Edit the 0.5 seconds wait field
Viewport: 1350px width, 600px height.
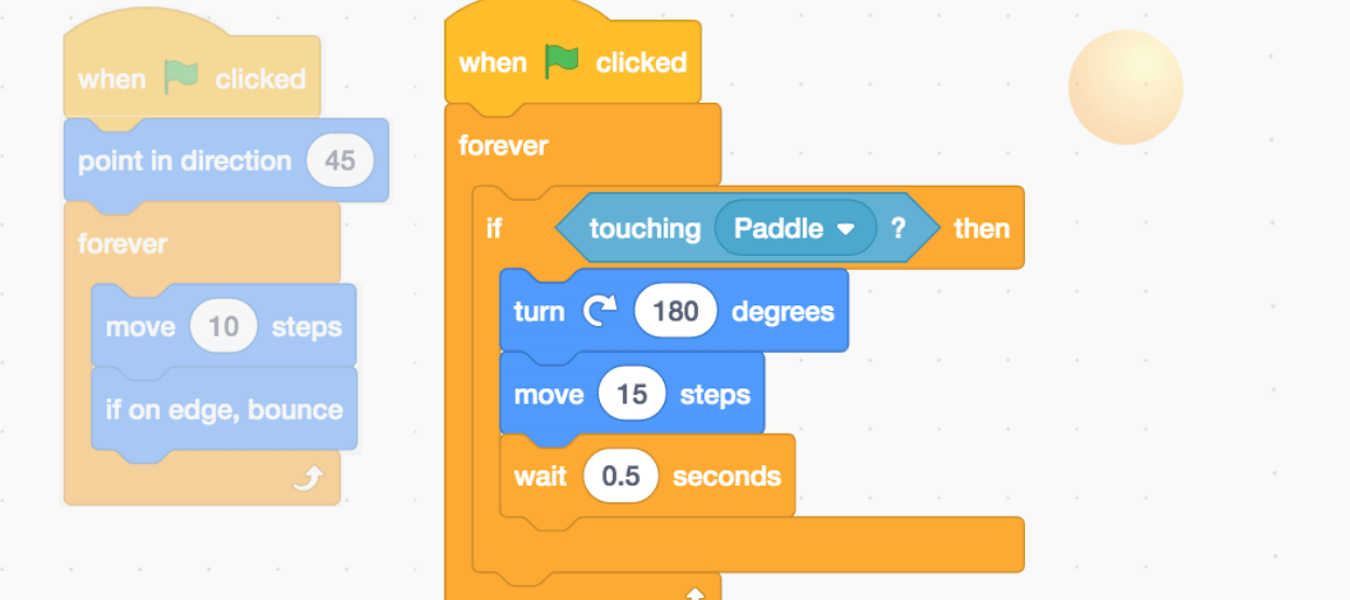pyautogui.click(x=621, y=476)
